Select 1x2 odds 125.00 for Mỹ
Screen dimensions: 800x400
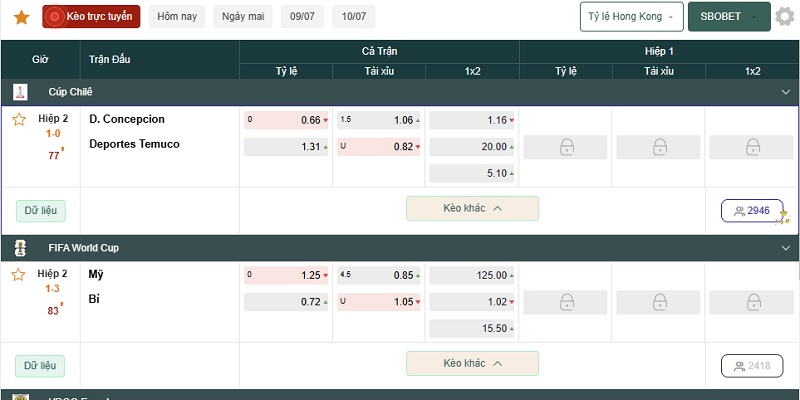472,276
